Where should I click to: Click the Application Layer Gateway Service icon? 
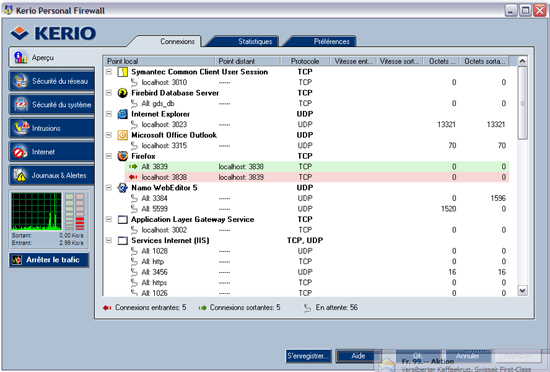click(122, 219)
